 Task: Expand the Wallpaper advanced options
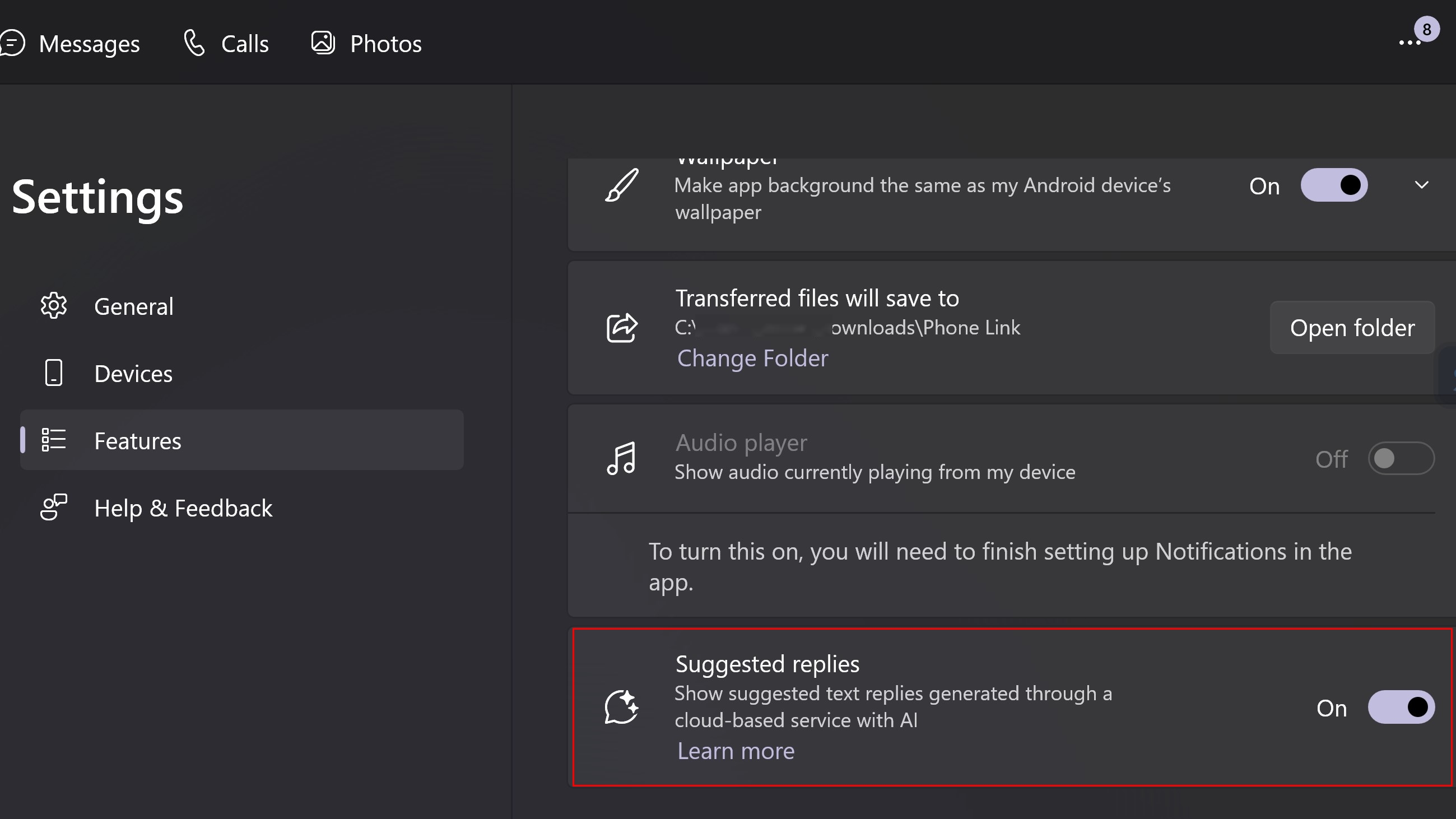tap(1421, 185)
